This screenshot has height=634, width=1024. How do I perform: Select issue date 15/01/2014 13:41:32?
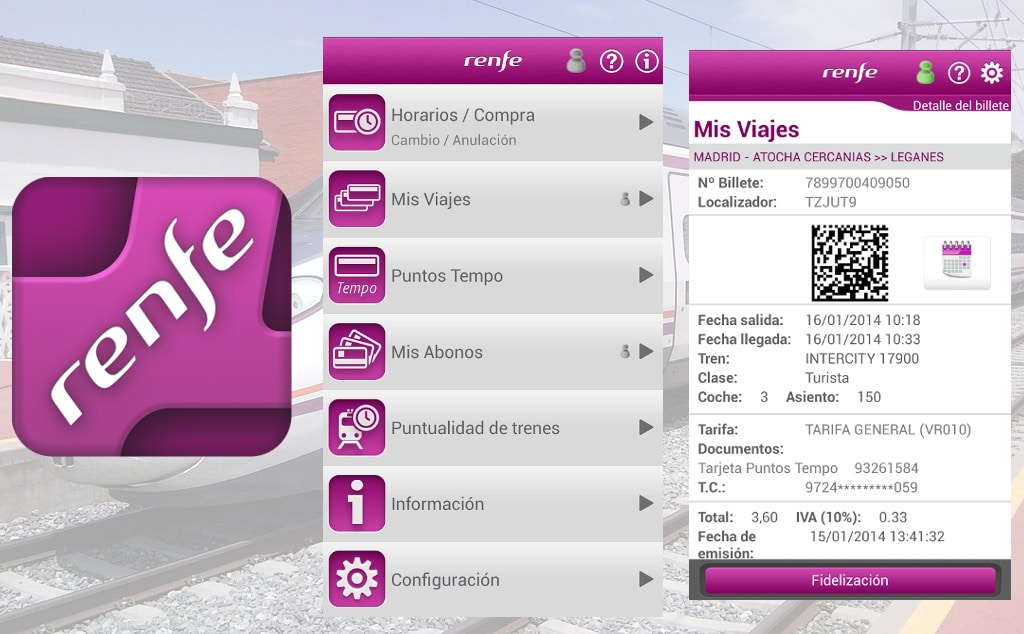(877, 536)
